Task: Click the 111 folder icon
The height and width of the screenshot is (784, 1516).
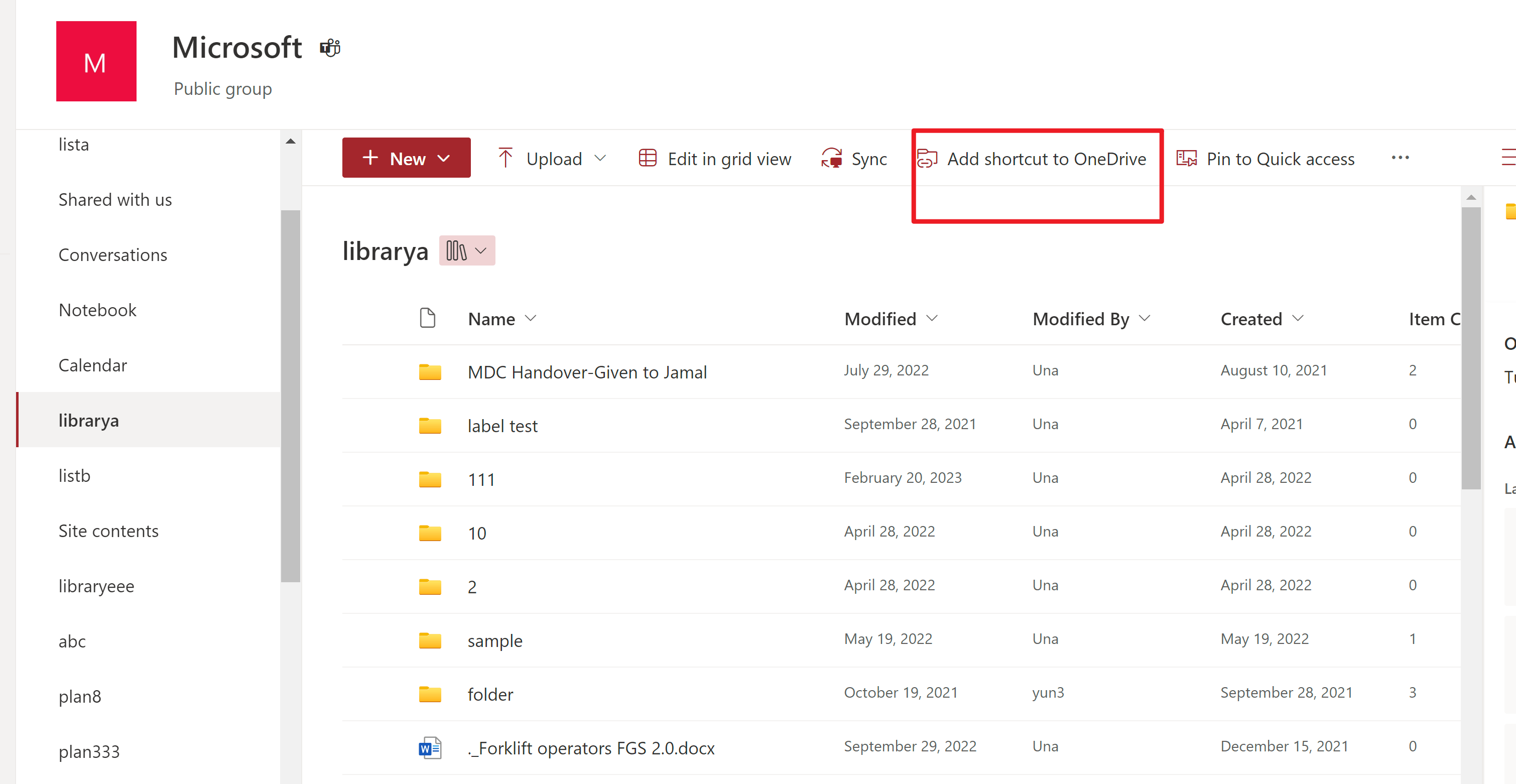Action: coord(430,479)
